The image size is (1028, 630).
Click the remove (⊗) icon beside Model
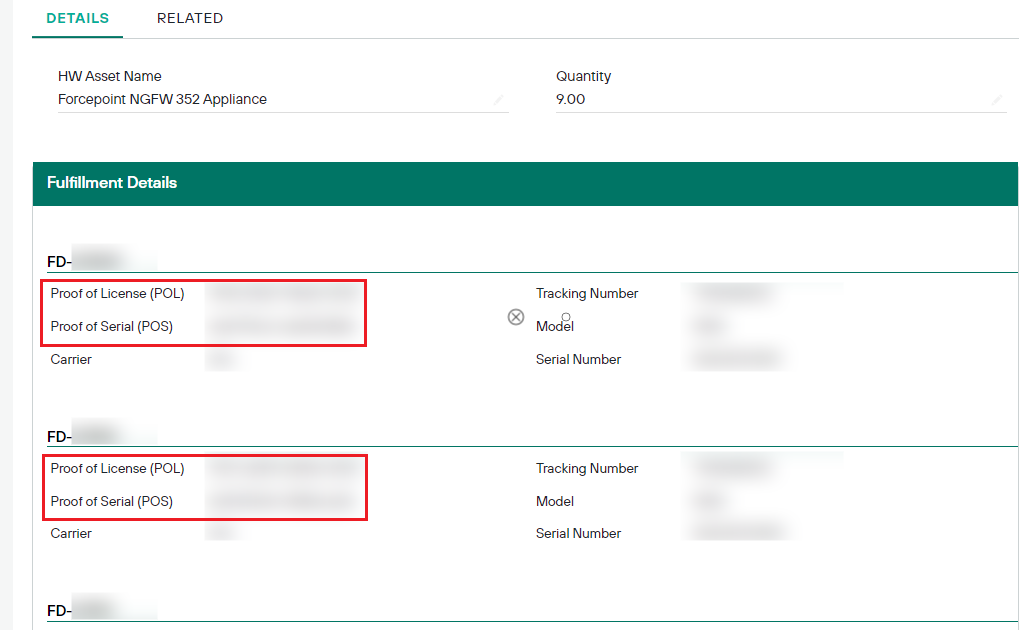(x=516, y=317)
